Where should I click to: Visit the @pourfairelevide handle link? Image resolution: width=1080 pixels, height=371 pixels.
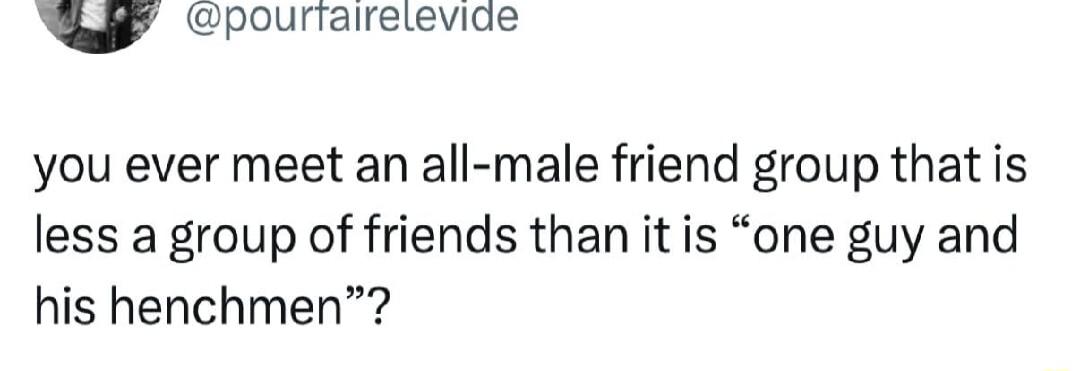pyautogui.click(x=353, y=17)
